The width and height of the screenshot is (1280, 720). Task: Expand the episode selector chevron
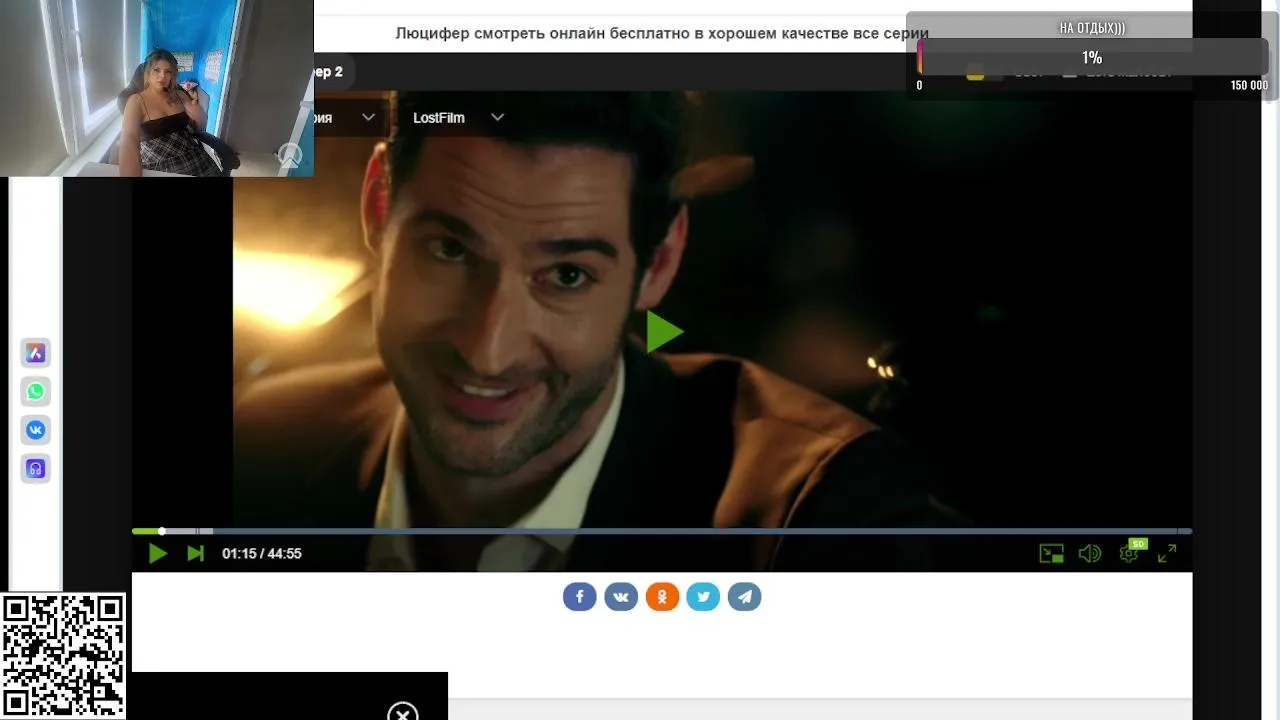pos(368,117)
